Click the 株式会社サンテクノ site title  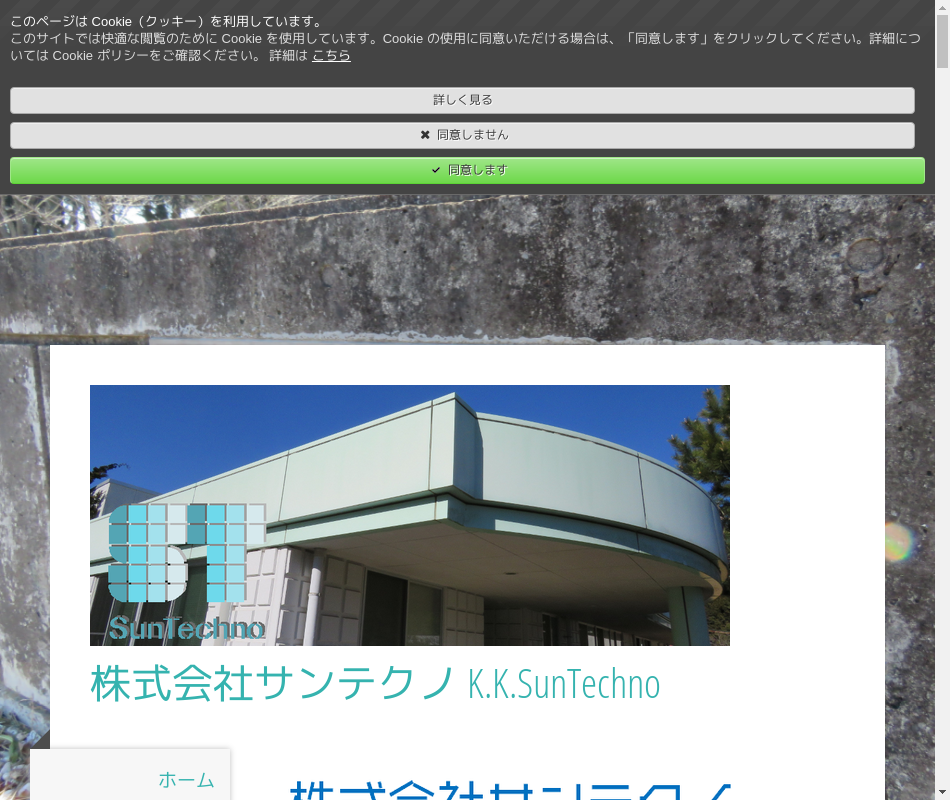[273, 684]
